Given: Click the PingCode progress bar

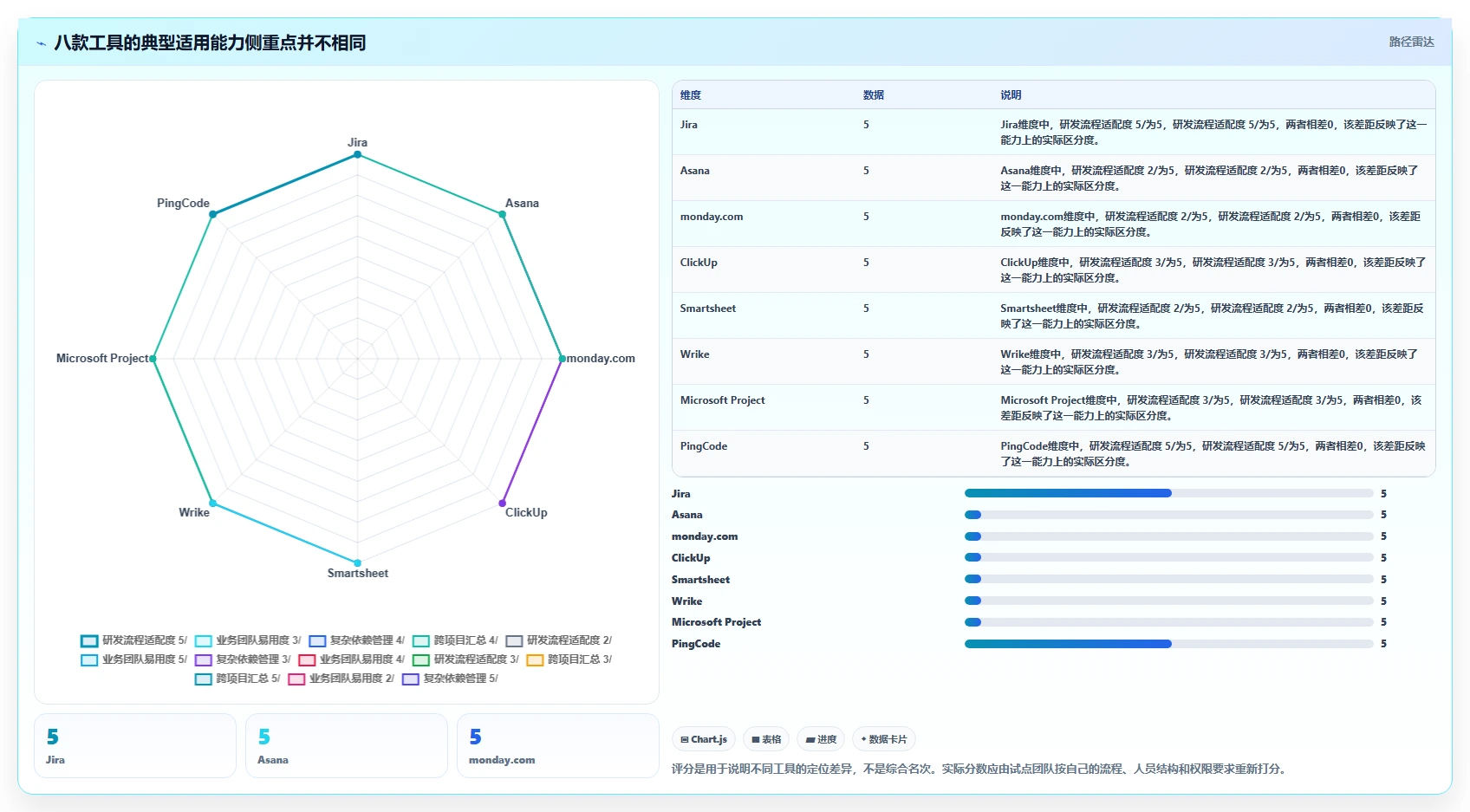Looking at the screenshot, I should point(1168,644).
